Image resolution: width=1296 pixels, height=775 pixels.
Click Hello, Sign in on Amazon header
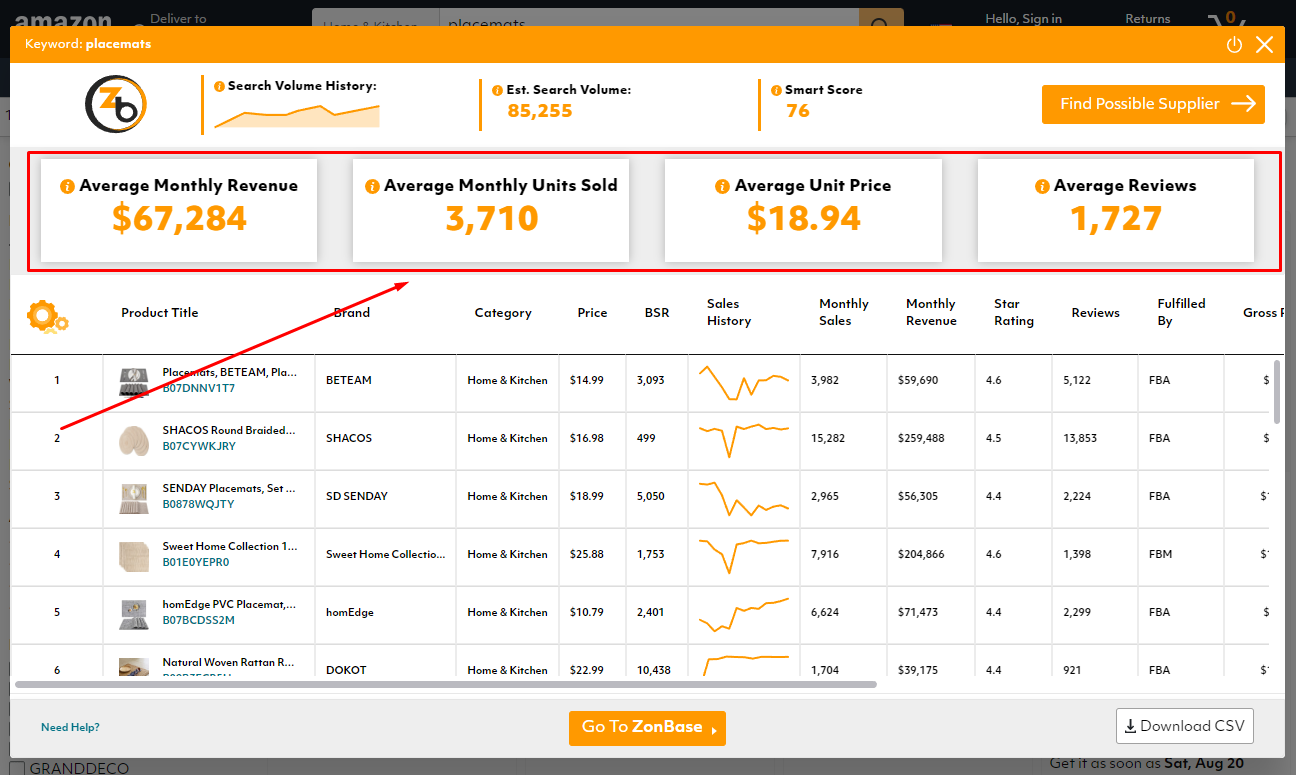pyautogui.click(x=1024, y=19)
